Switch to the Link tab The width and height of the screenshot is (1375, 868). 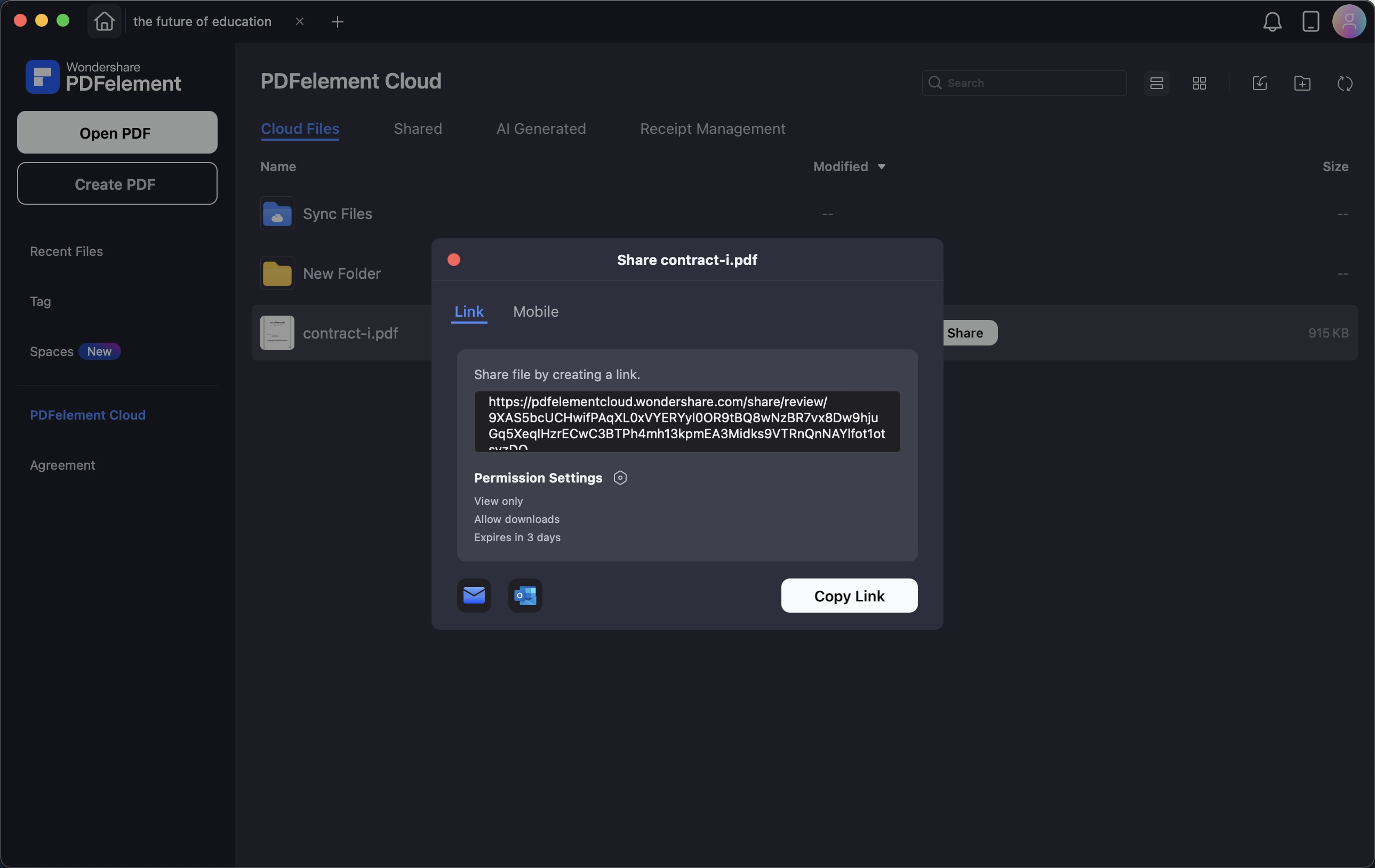pos(469,311)
